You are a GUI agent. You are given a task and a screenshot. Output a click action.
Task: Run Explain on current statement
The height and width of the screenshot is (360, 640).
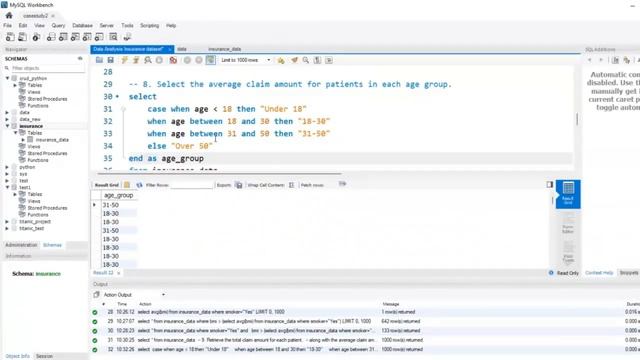coord(148,60)
